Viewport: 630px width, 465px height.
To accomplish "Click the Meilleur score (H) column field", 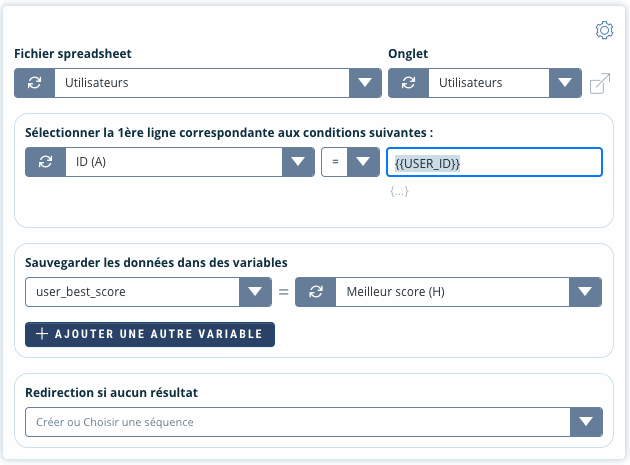I will (x=450, y=292).
